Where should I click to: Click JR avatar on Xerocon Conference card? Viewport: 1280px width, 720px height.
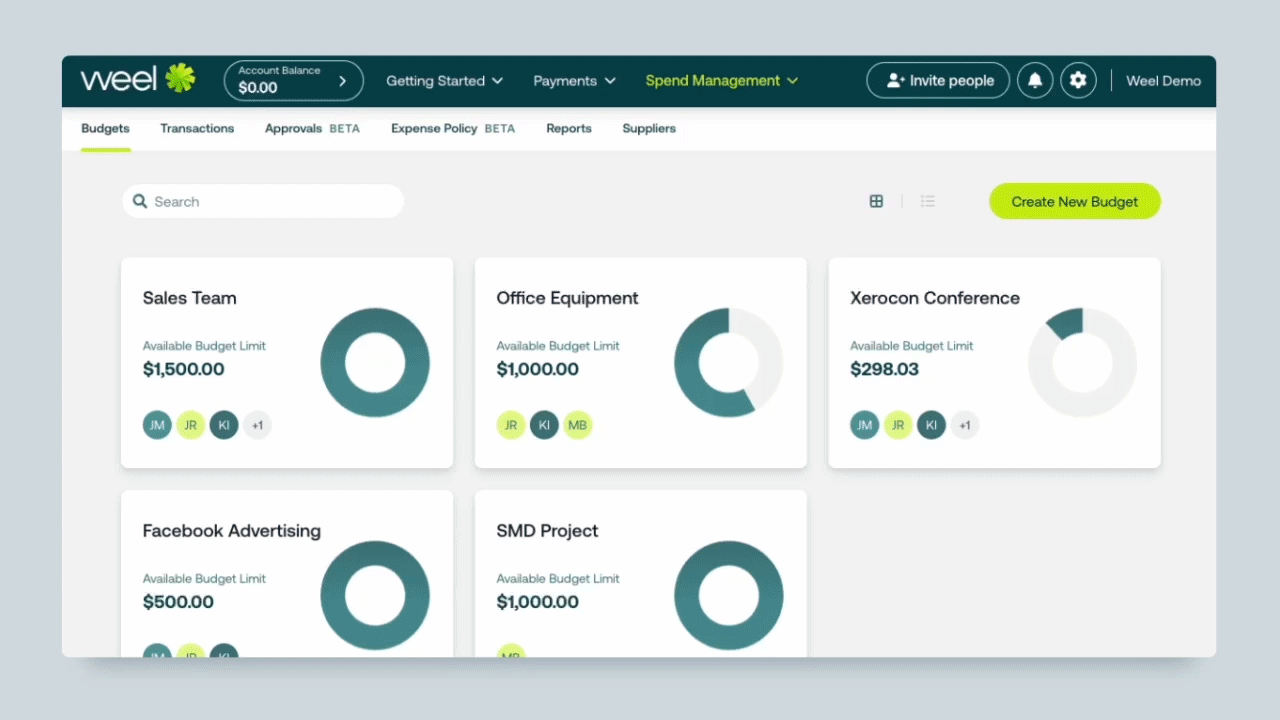(x=898, y=425)
